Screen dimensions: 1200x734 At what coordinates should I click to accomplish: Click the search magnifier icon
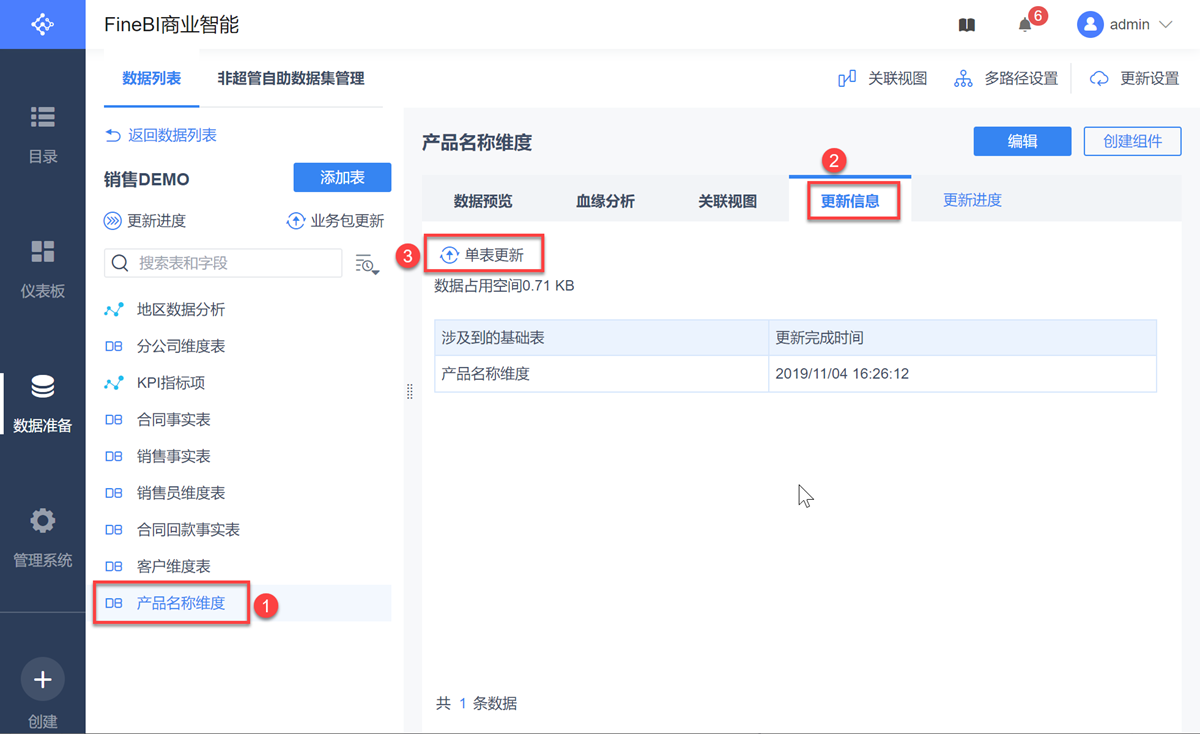click(x=120, y=263)
